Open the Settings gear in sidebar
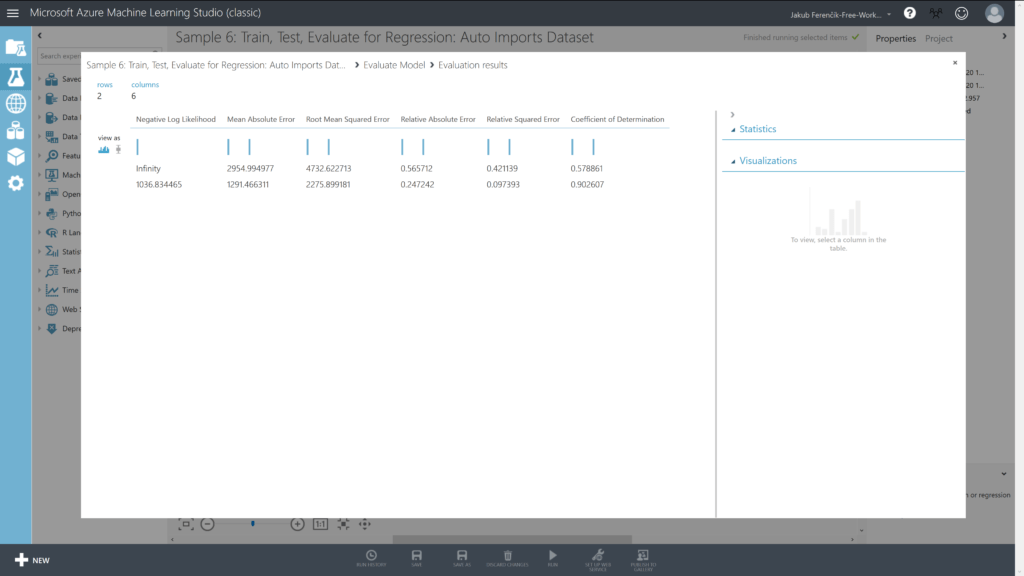This screenshot has height=576, width=1024. 15,183
